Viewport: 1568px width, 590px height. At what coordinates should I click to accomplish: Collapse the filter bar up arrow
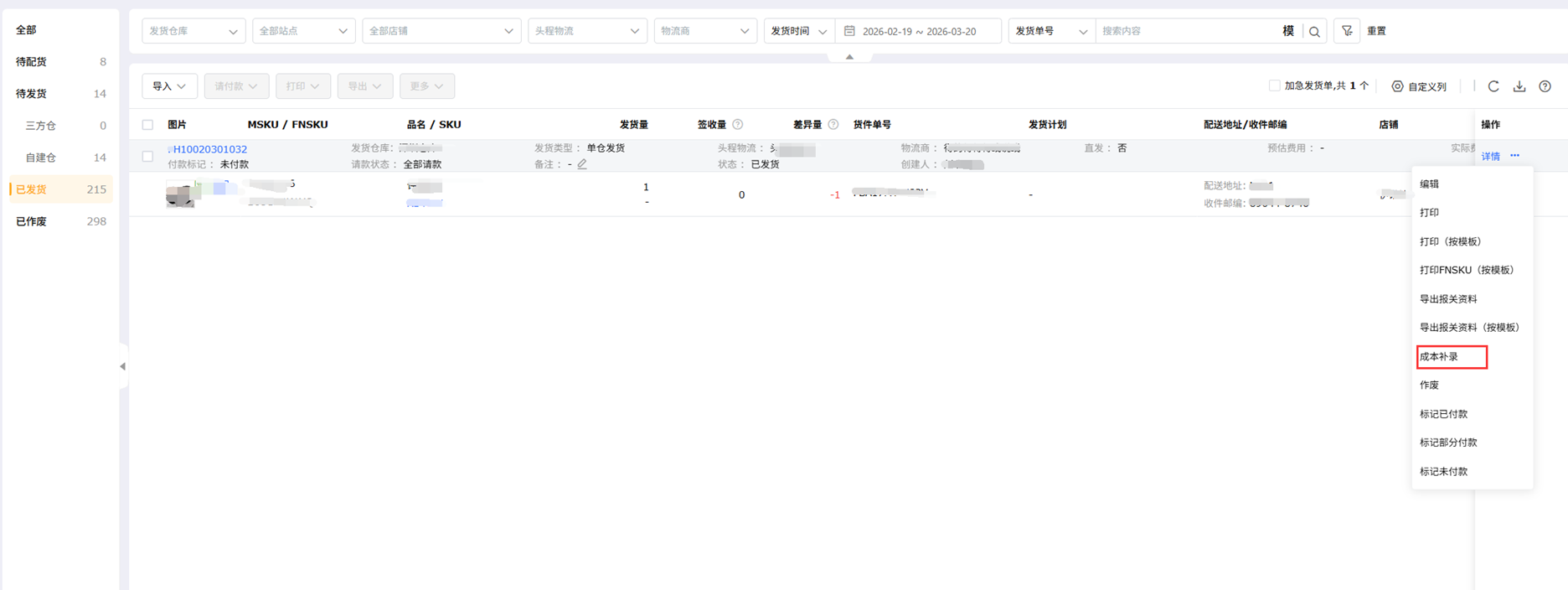click(x=849, y=57)
